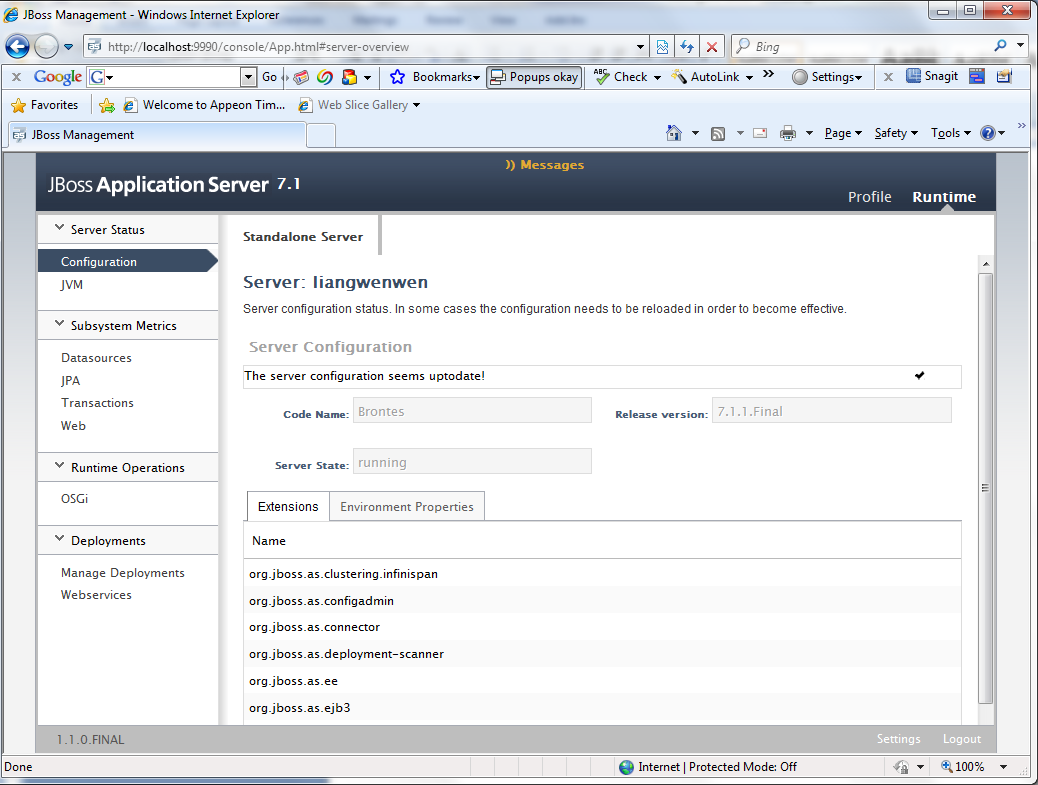Open Google toolbar Settings menu

pyautogui.click(x=827, y=77)
